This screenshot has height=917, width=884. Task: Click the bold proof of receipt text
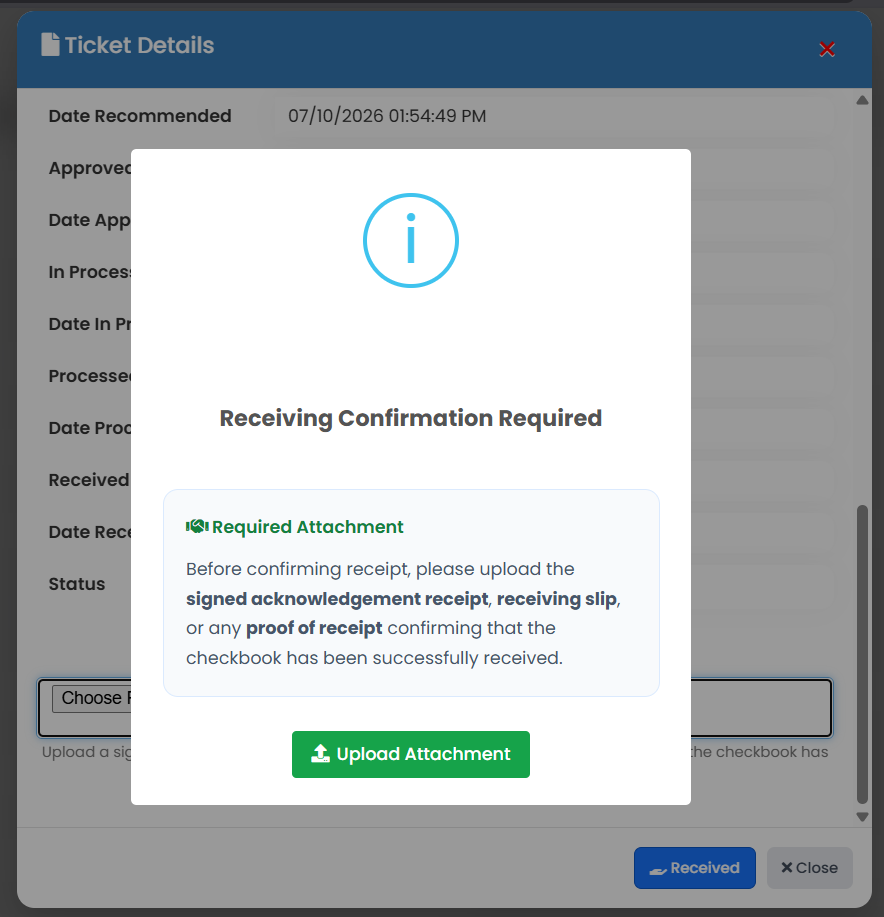pyautogui.click(x=314, y=628)
